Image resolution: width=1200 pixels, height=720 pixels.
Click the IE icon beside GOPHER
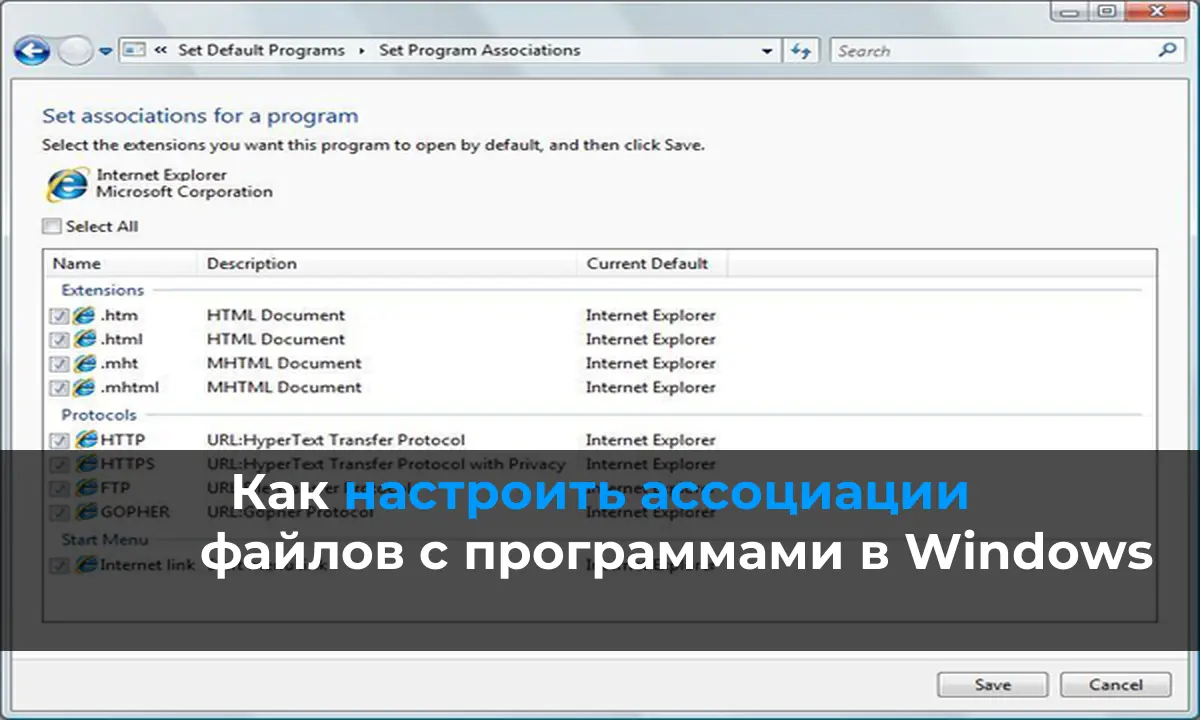87,511
